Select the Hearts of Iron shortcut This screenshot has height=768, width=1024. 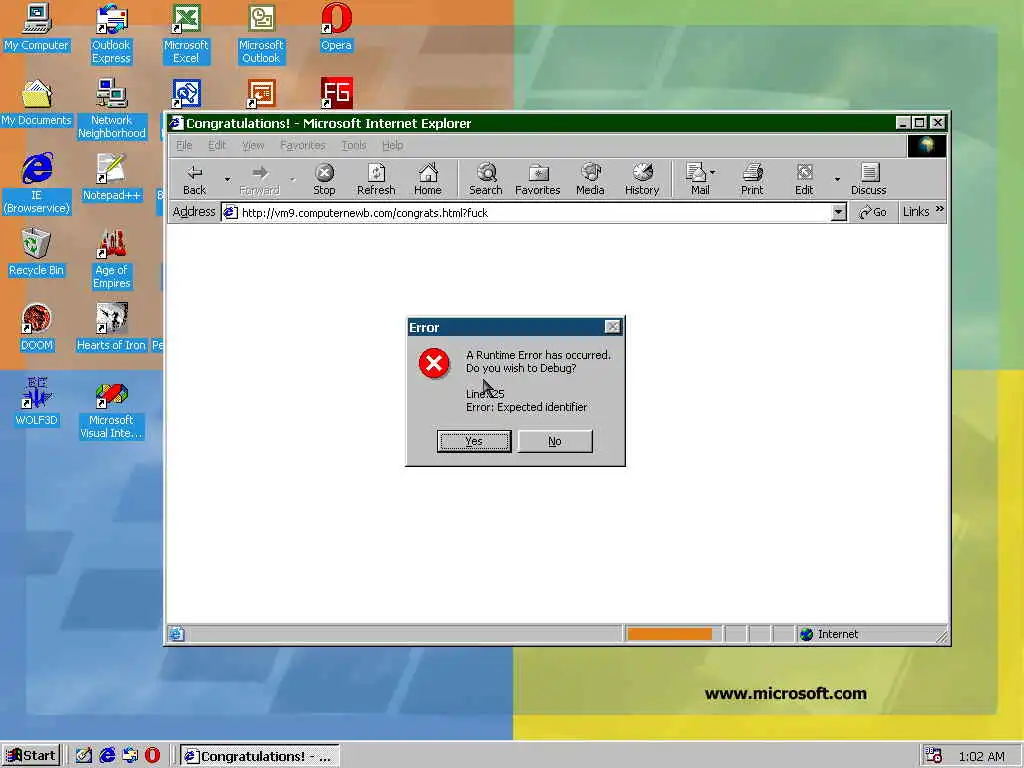click(111, 328)
